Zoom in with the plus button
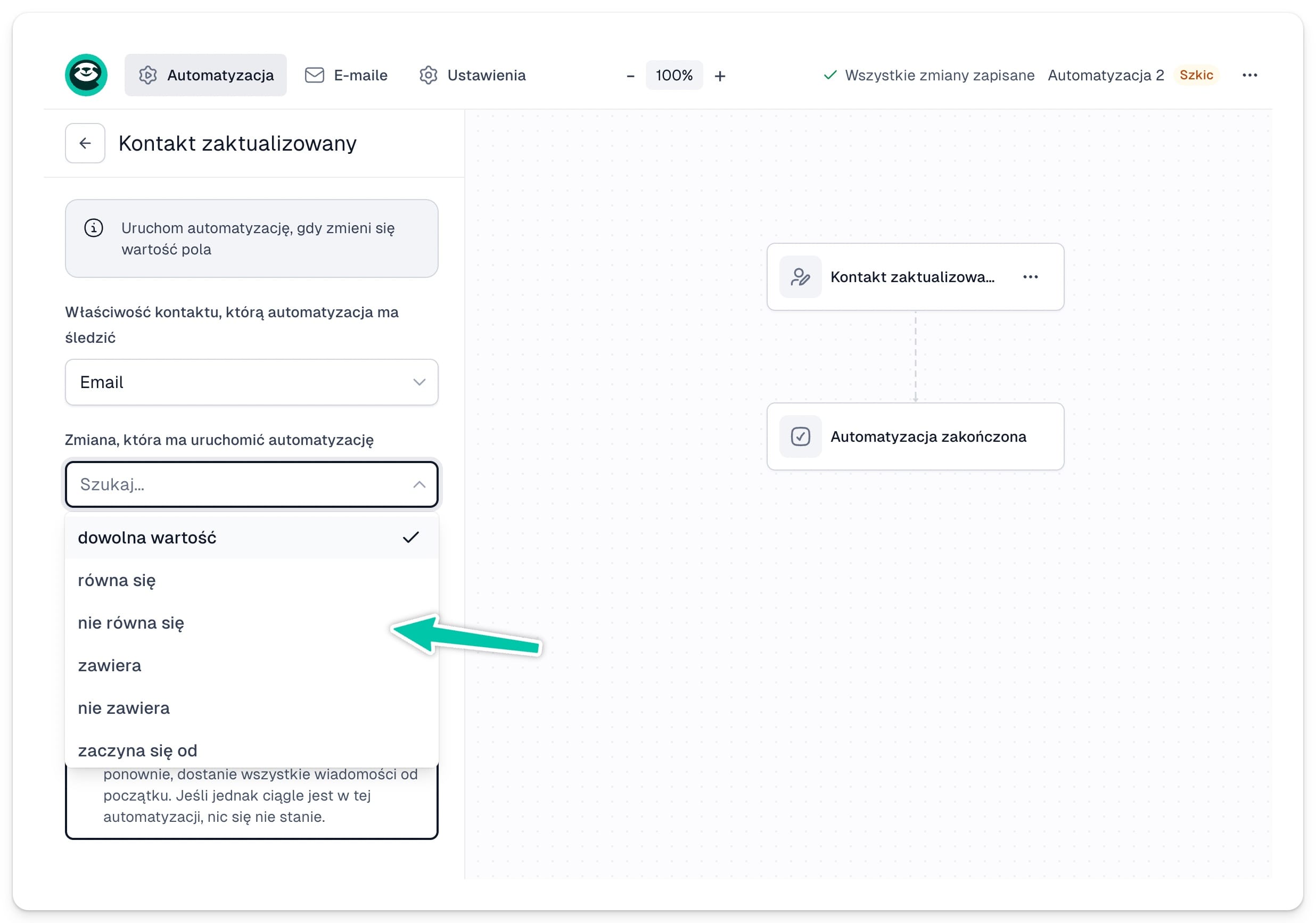The width and height of the screenshot is (1316, 923). coord(720,76)
